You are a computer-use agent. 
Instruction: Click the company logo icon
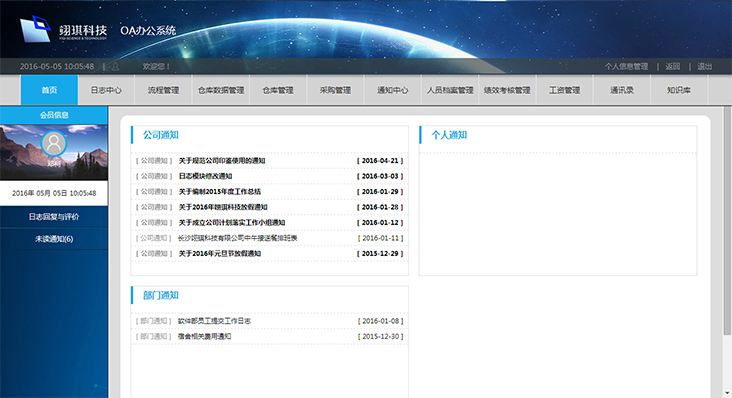pos(35,29)
